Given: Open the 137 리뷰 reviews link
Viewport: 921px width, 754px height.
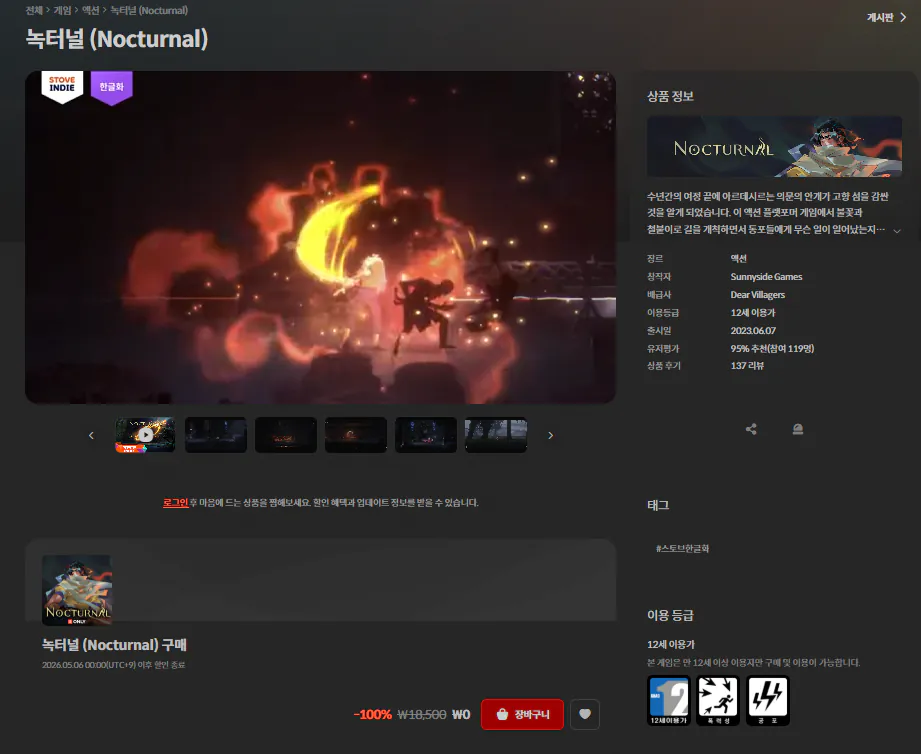Looking at the screenshot, I should [x=747, y=365].
